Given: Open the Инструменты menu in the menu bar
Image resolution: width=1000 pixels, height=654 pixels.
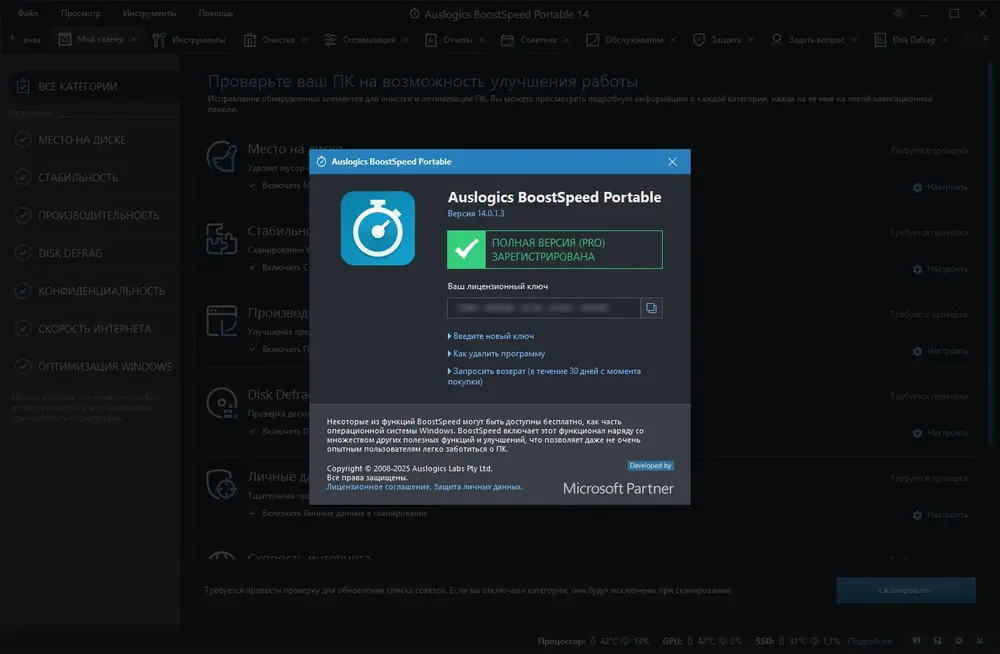Looking at the screenshot, I should pos(149,13).
